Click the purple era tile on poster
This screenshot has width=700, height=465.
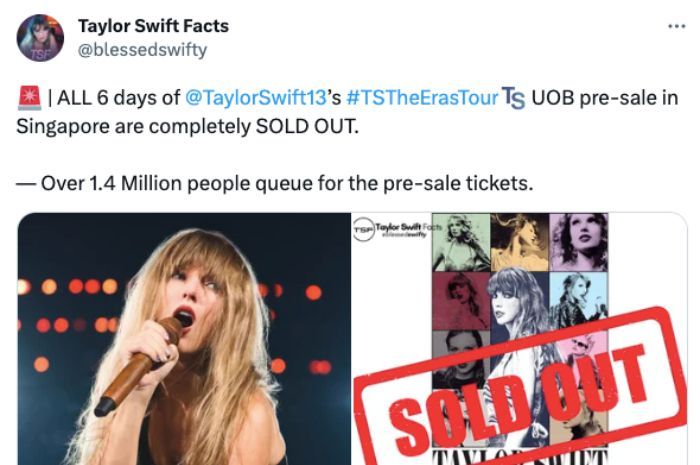click(579, 242)
